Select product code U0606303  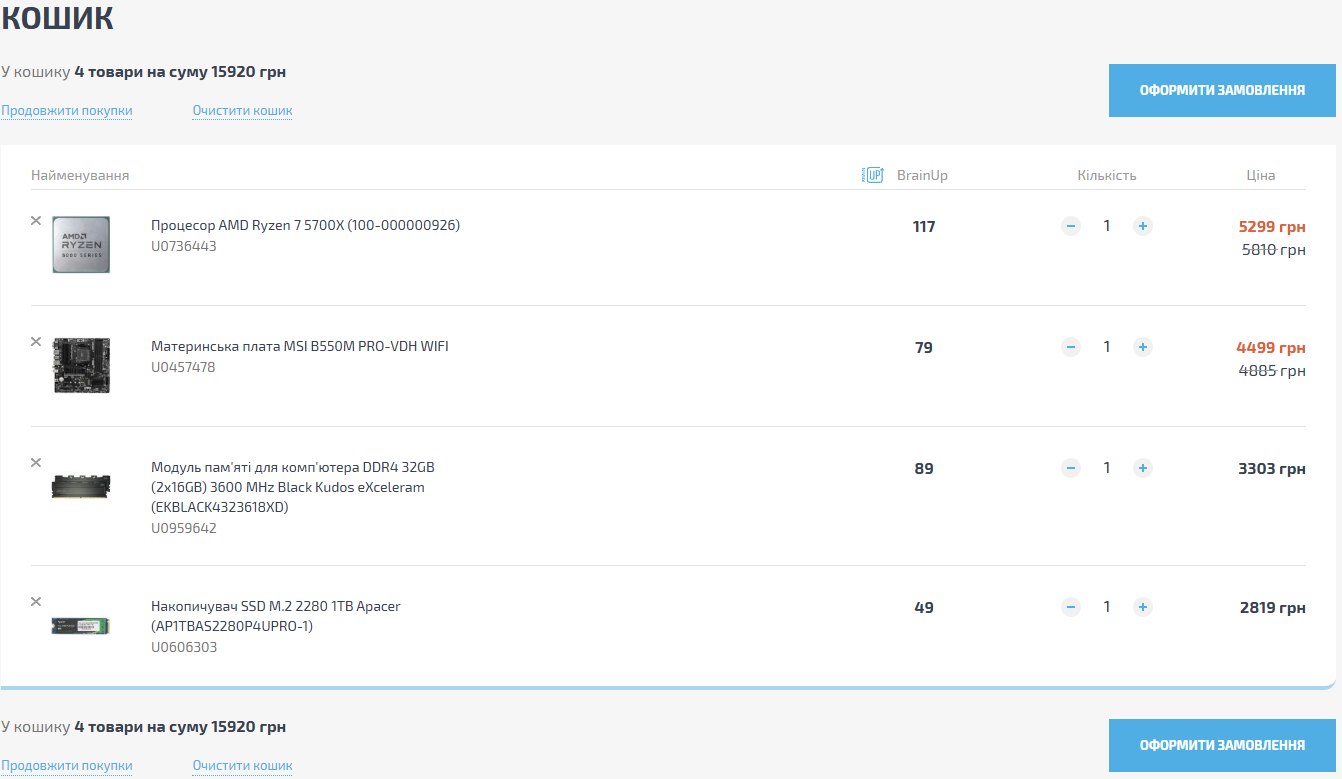pos(184,647)
